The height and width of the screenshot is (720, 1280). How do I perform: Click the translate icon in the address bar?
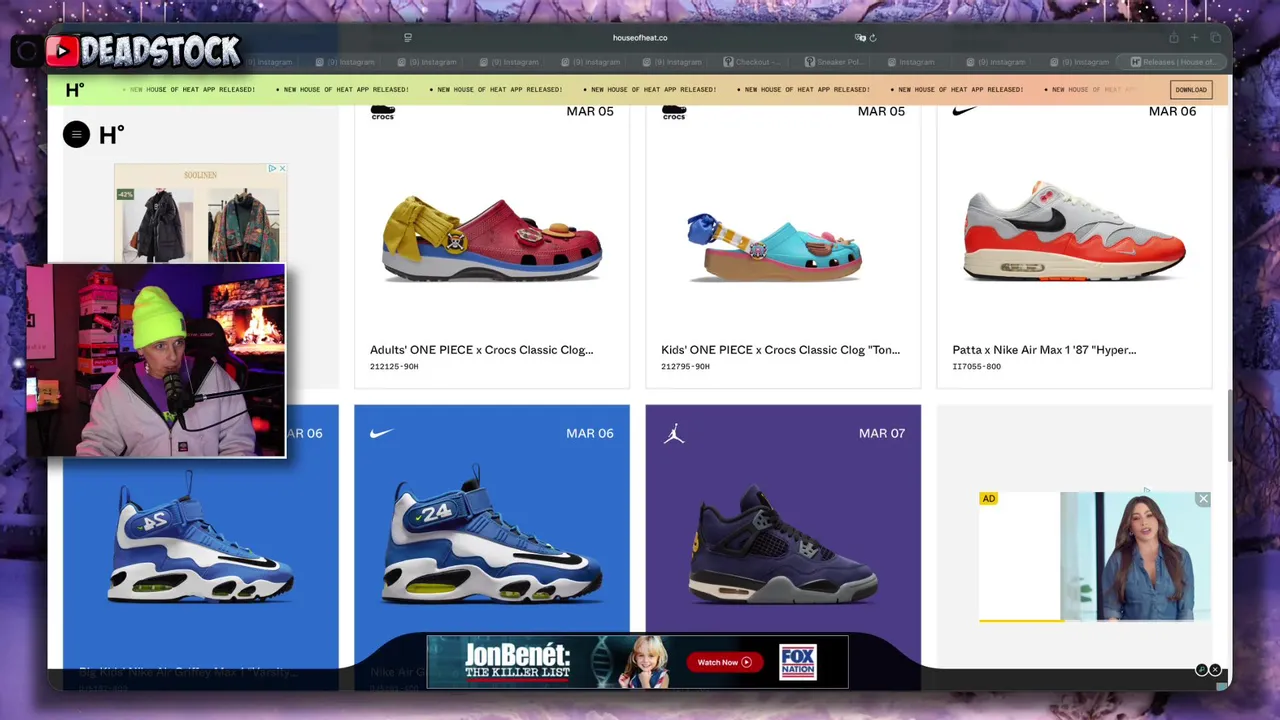860,38
